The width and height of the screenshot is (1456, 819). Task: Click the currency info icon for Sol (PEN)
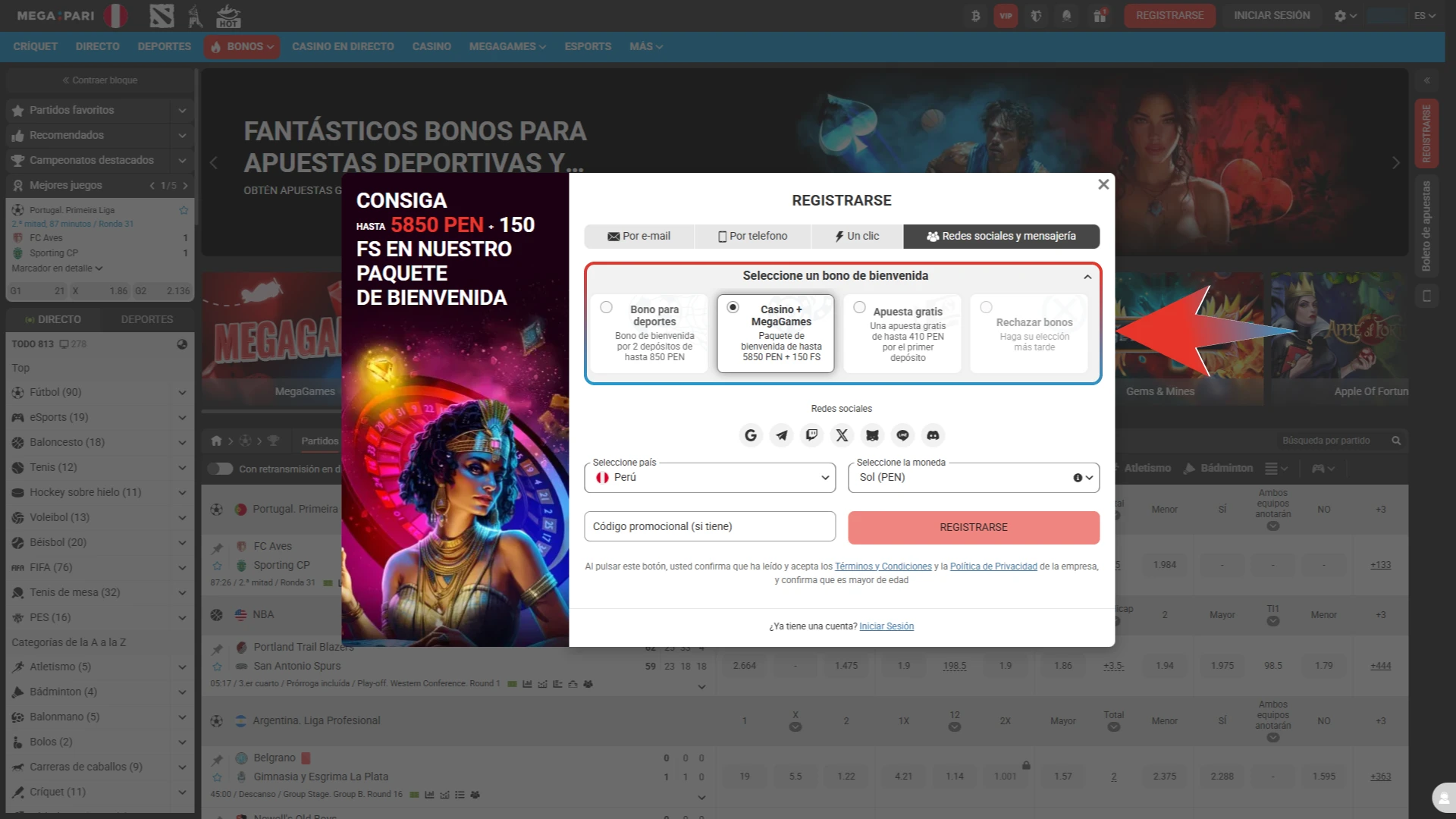pyautogui.click(x=1077, y=478)
